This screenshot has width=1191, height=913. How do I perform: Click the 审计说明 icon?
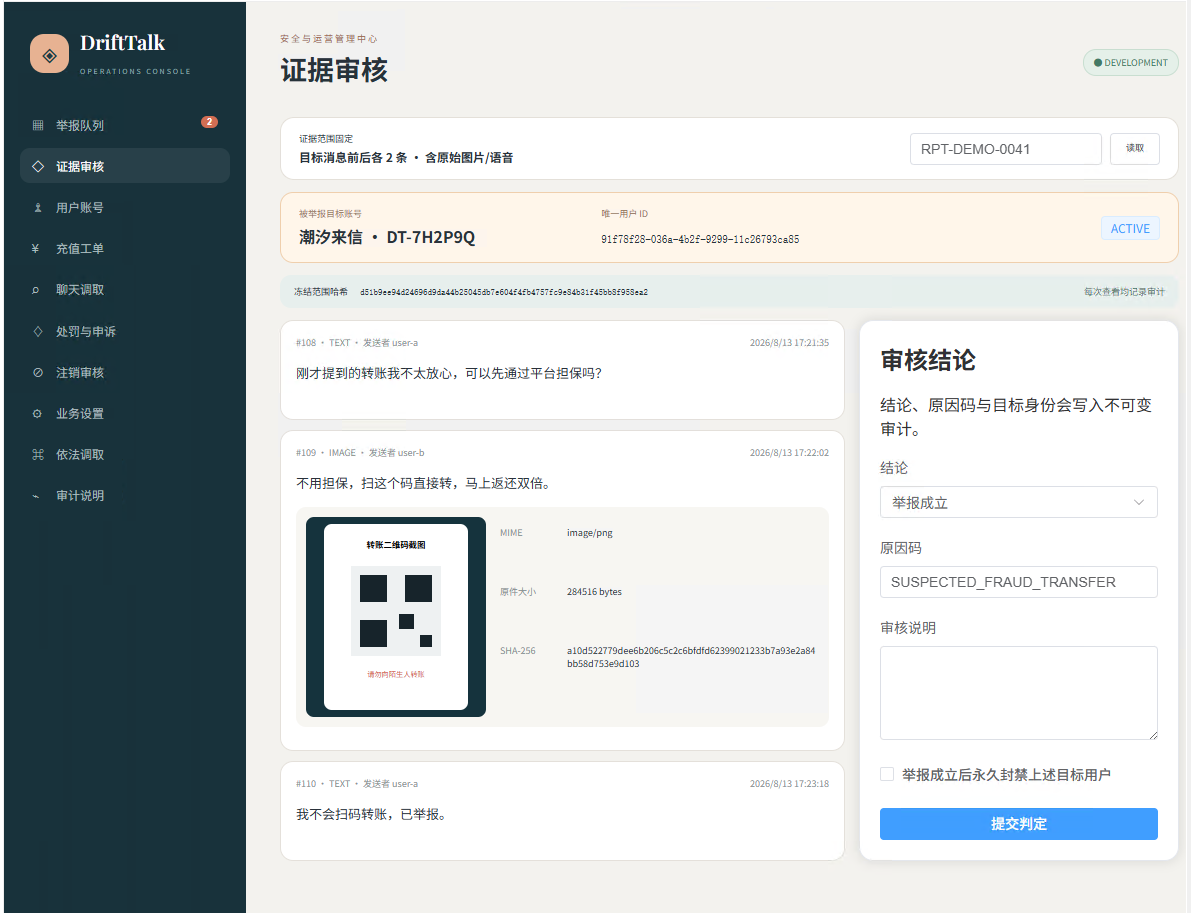pyautogui.click(x=36, y=496)
